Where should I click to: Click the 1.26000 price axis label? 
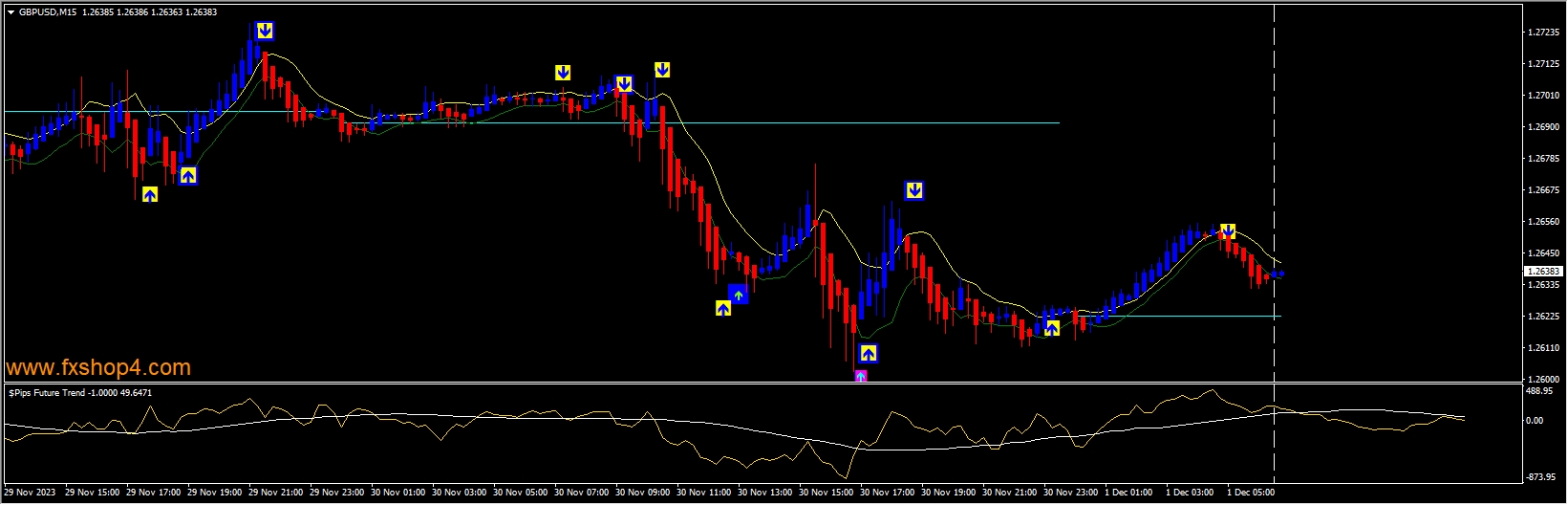tap(1543, 380)
